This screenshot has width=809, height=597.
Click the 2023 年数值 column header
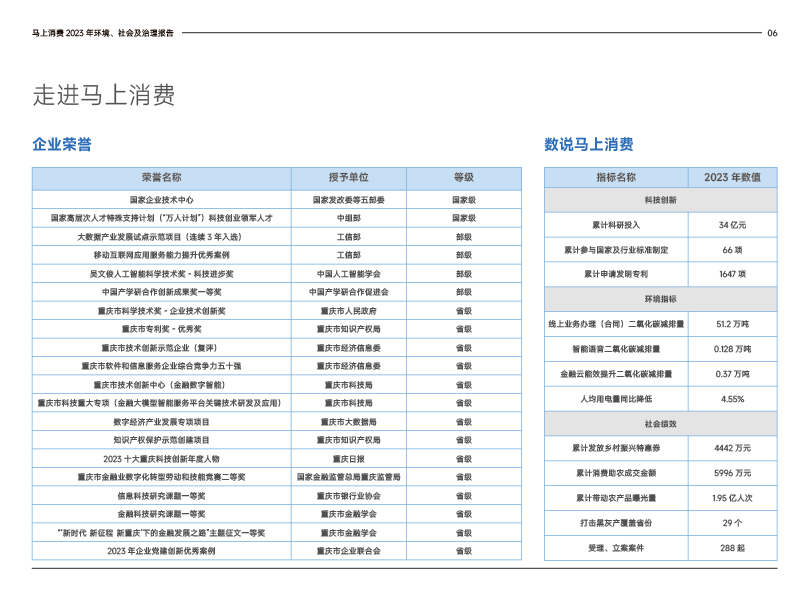732,177
